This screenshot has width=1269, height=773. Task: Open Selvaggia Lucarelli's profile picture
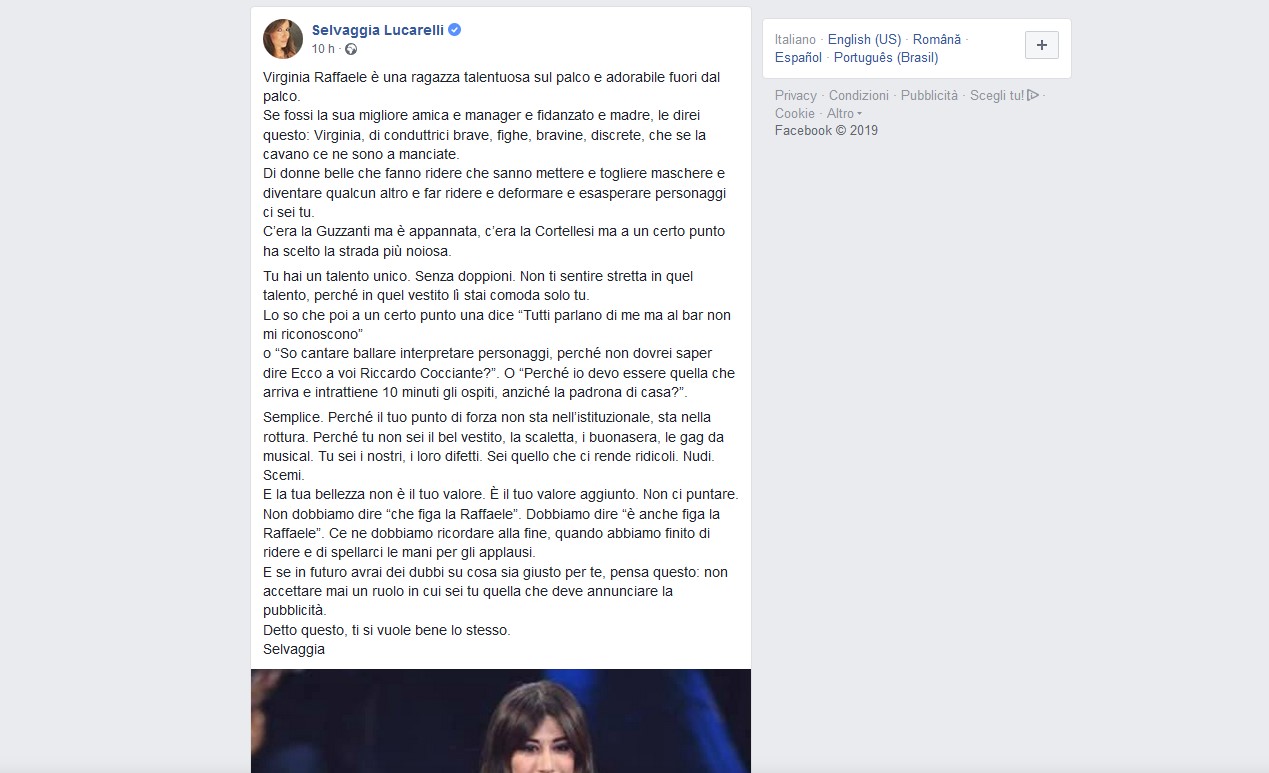point(283,39)
